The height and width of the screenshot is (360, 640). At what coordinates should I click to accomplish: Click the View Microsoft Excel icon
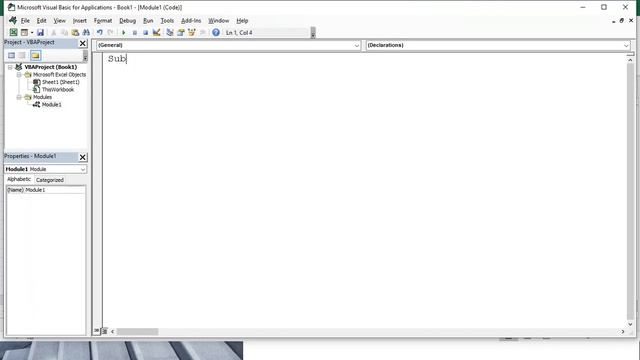tap(13, 32)
